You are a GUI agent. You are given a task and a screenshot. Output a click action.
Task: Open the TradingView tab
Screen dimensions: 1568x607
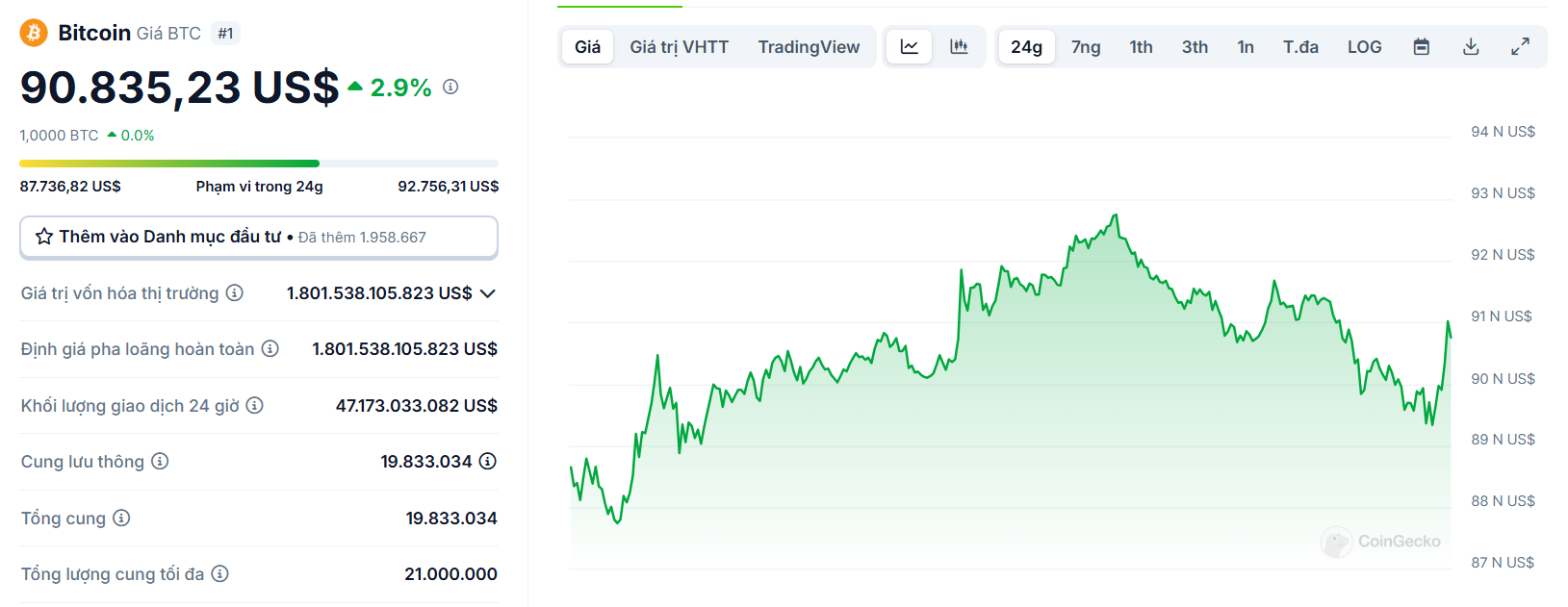pos(809,46)
